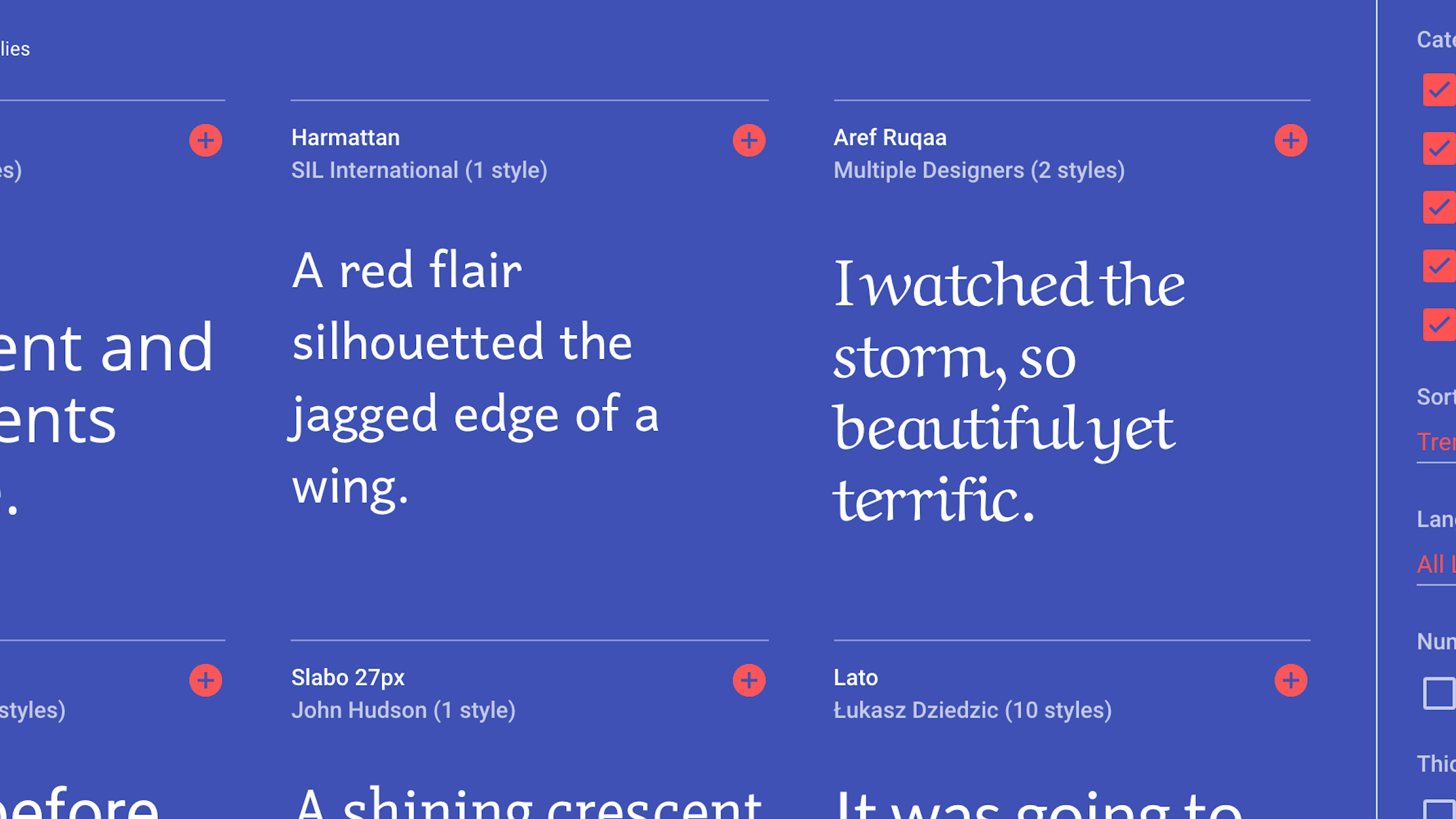
Task: Open the Harmattan font name link
Action: (x=345, y=137)
